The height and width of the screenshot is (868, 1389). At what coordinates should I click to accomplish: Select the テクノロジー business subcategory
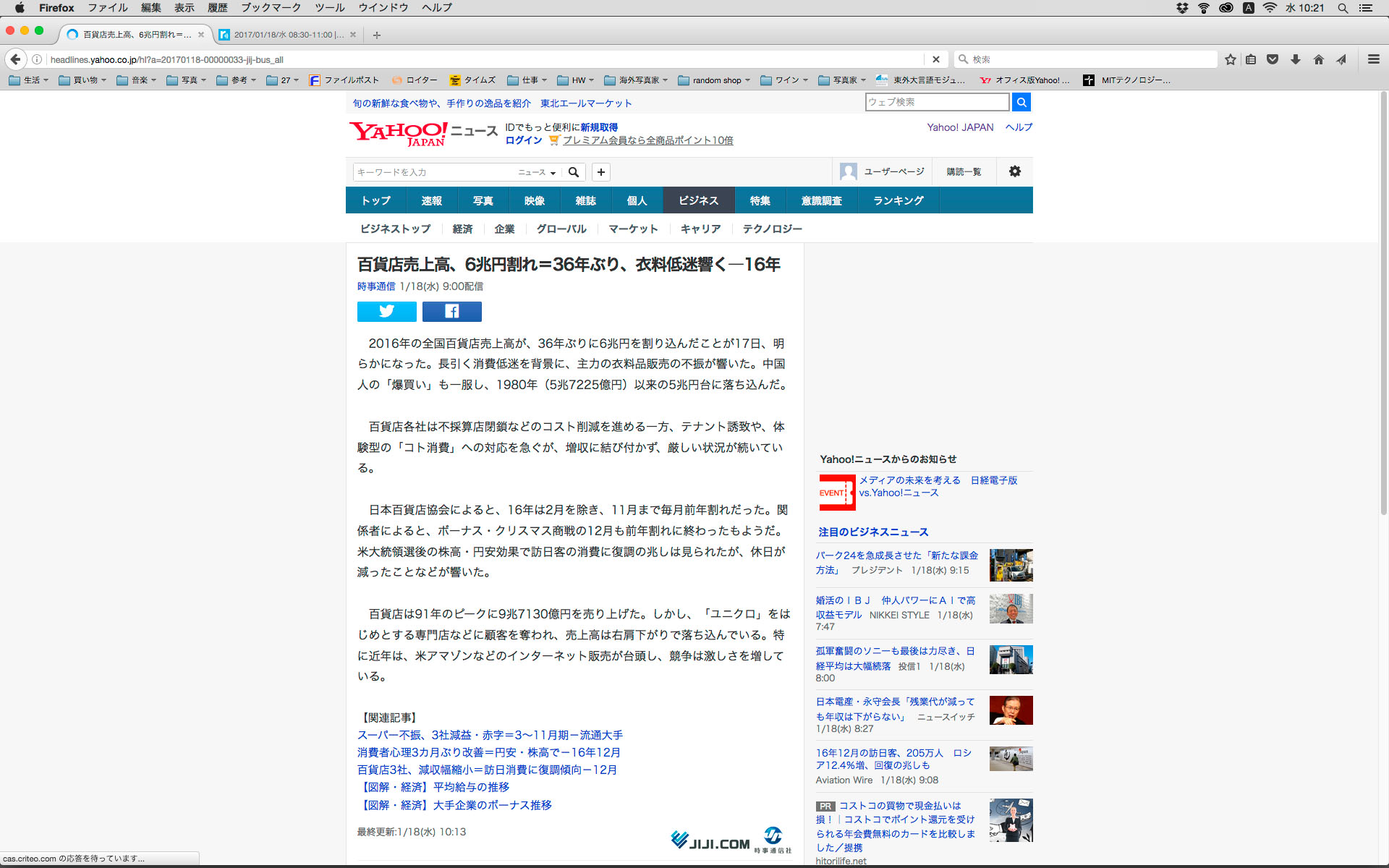point(772,229)
